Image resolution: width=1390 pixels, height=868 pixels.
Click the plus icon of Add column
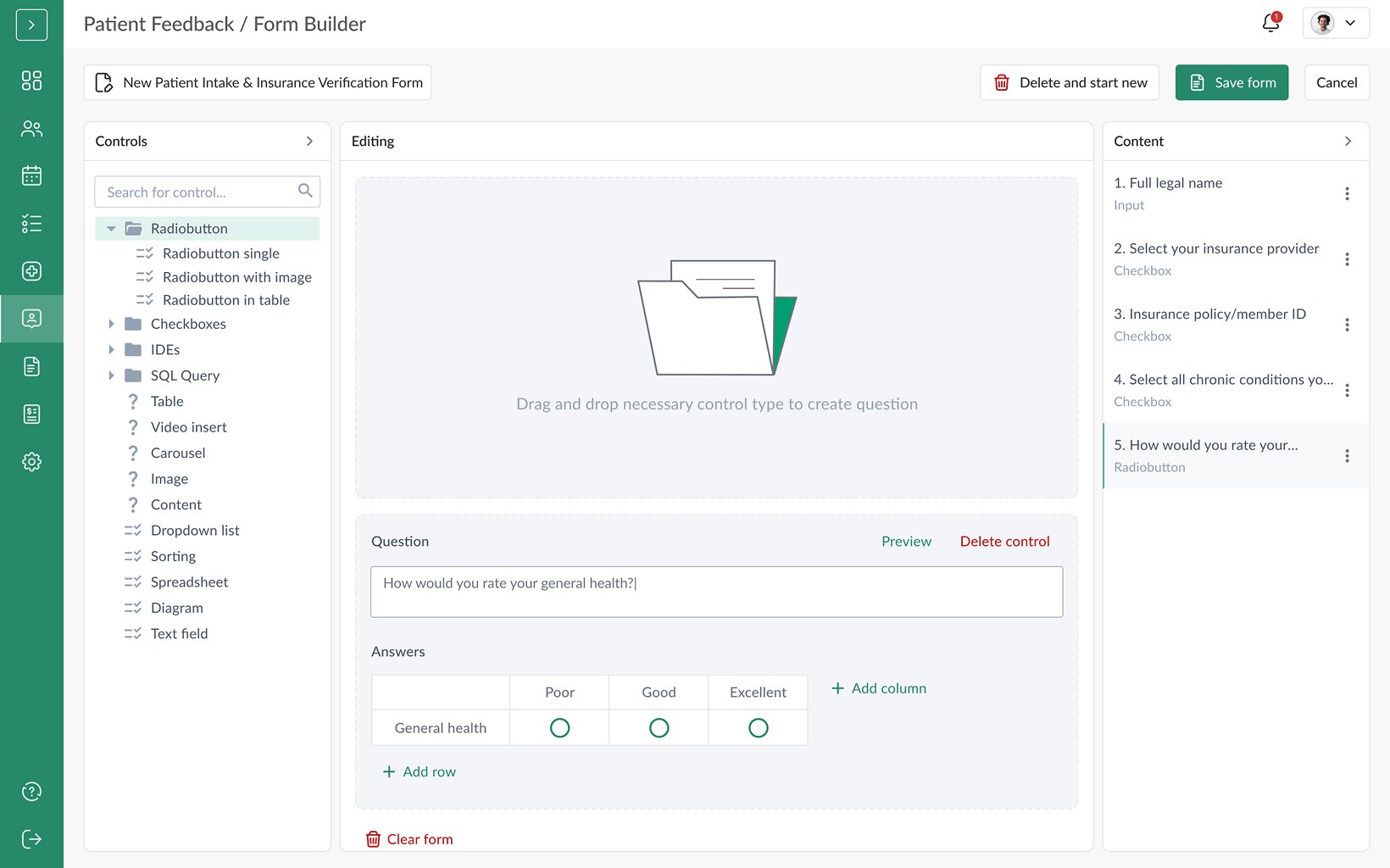click(x=837, y=688)
